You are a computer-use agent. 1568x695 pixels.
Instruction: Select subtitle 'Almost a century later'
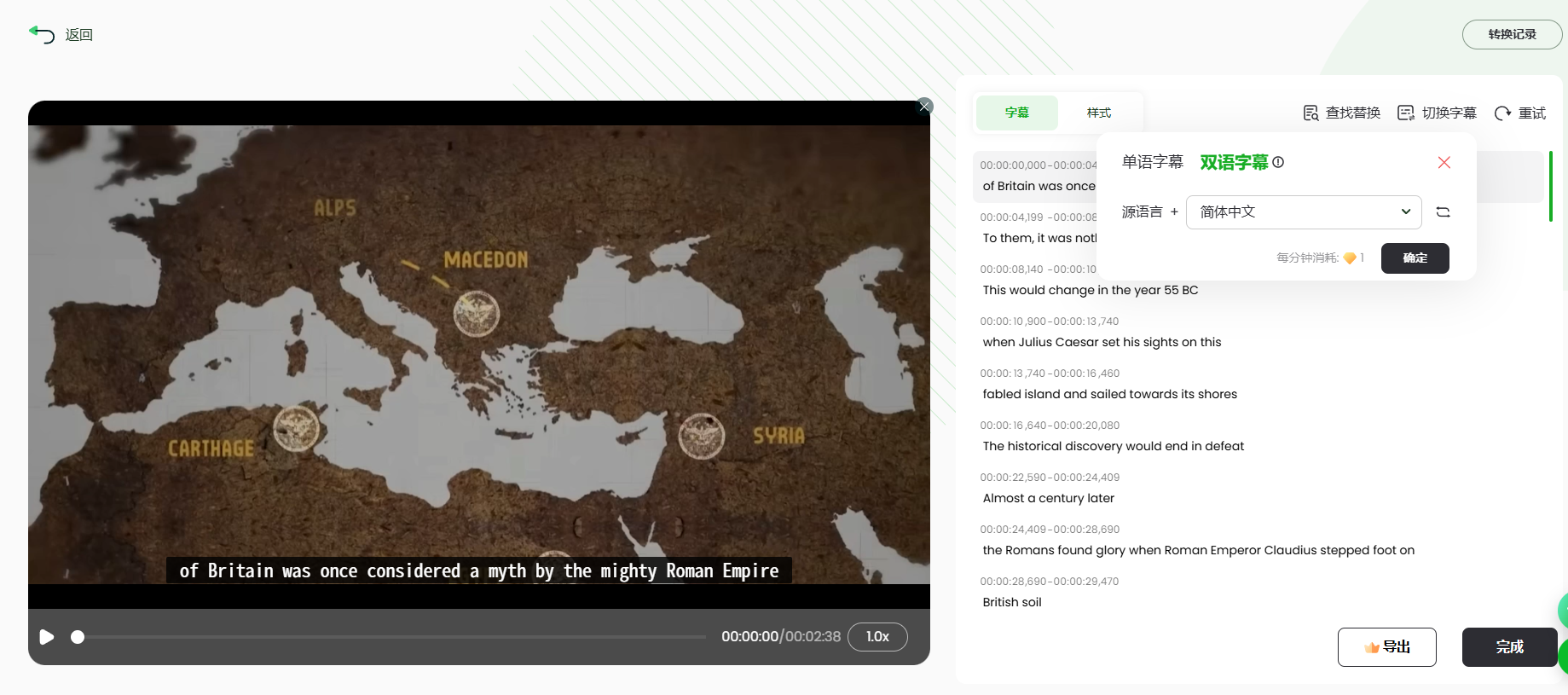click(x=1048, y=498)
